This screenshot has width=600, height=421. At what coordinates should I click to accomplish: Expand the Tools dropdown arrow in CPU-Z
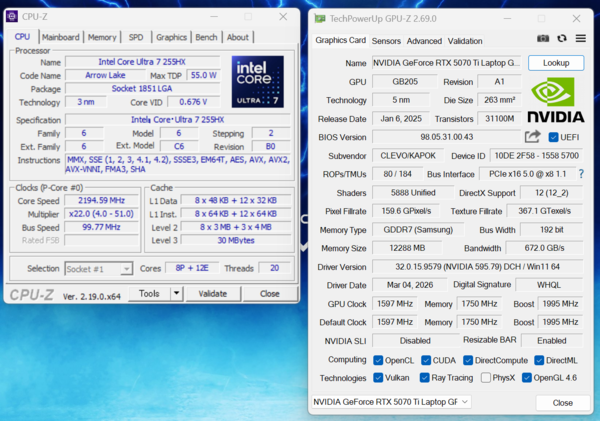(177, 294)
